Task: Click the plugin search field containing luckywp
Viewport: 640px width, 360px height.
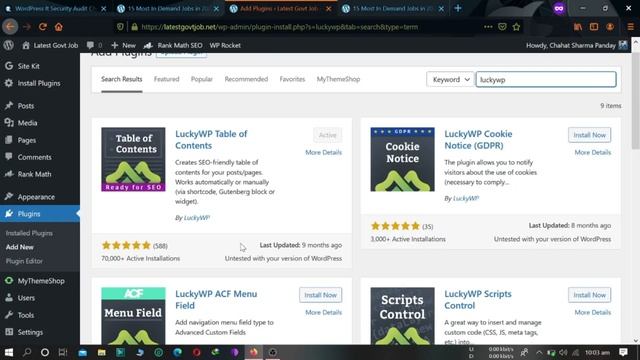Action: coord(546,80)
